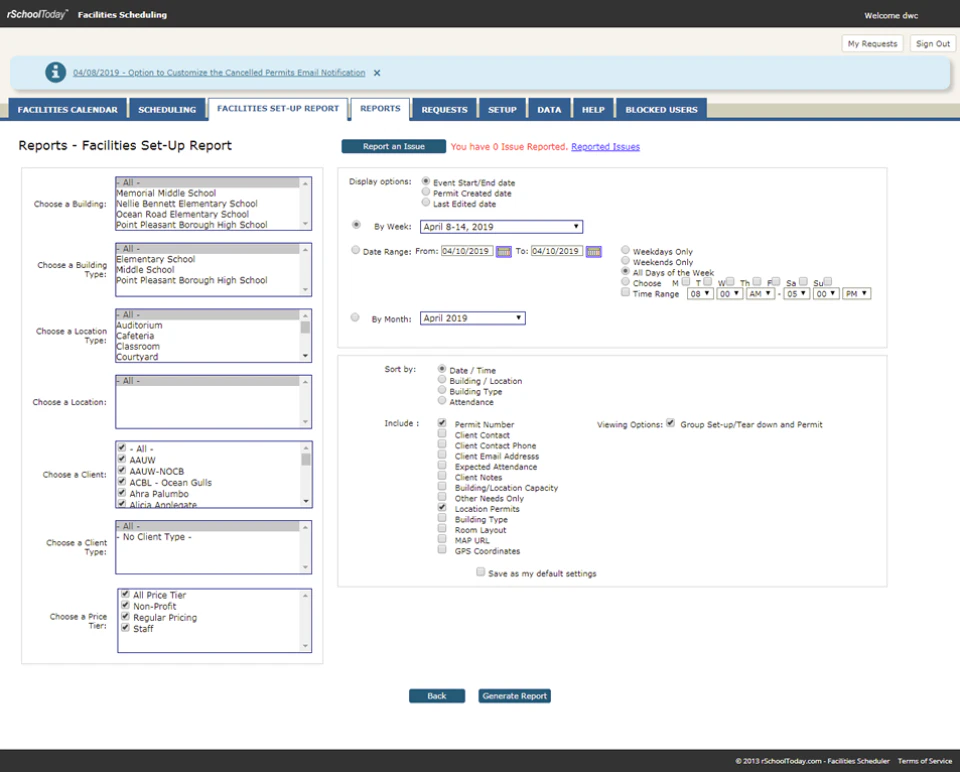Screen dimensions: 960x772
Task: Open the By Month dropdown
Action: [x=472, y=318]
